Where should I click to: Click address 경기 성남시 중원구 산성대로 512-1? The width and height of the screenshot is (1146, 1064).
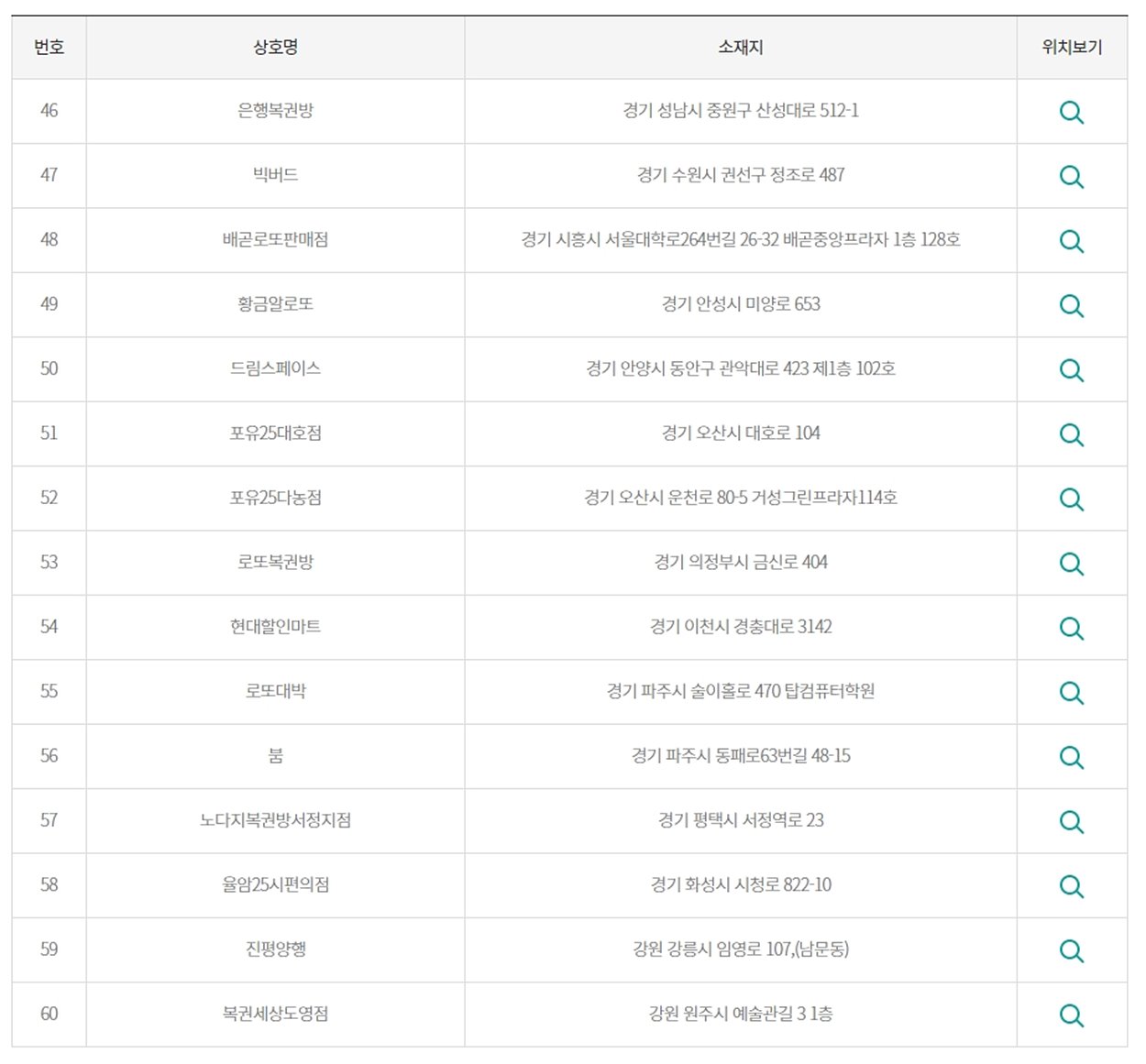[741, 110]
